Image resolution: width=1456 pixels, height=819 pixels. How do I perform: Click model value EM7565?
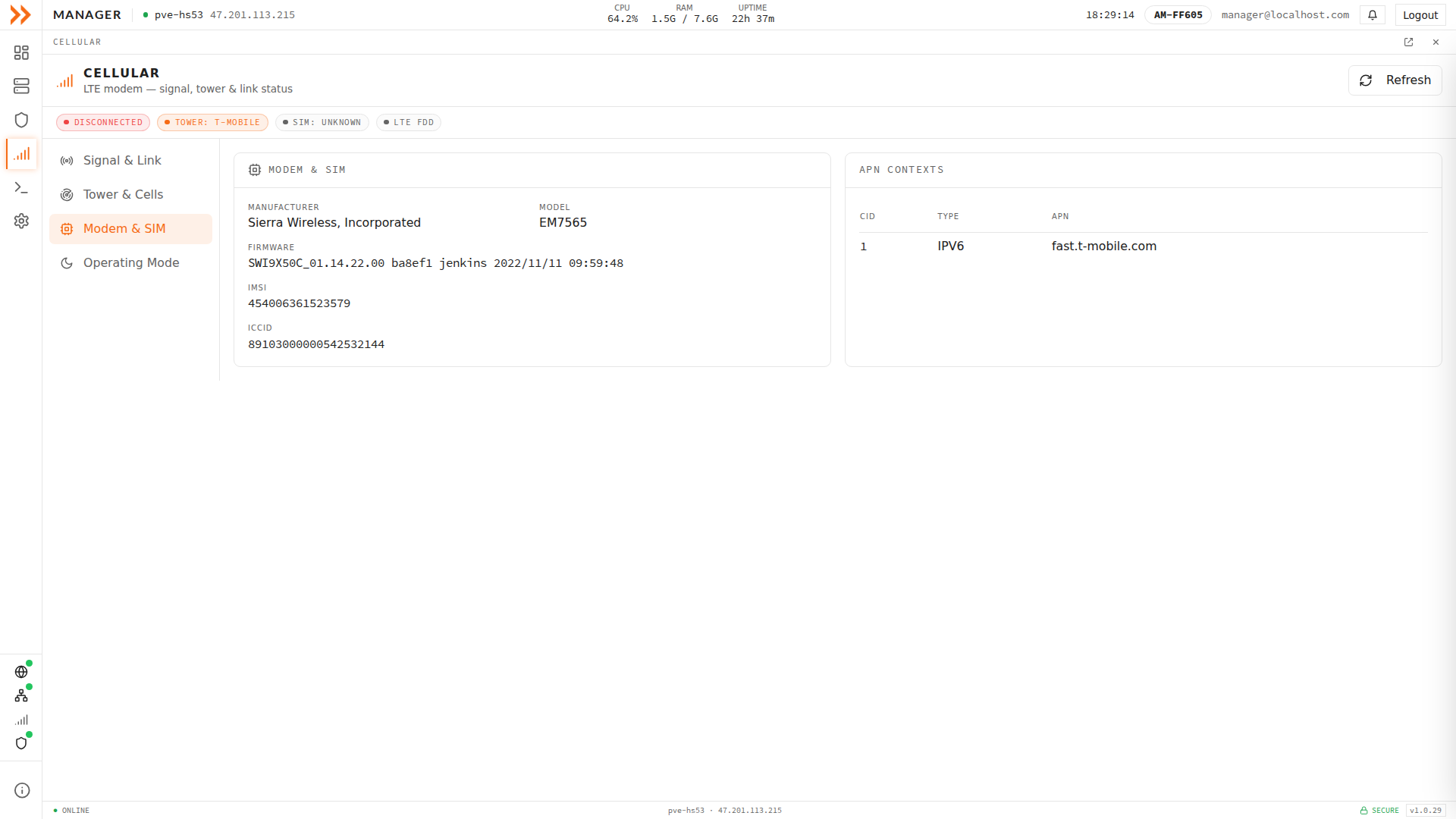(563, 223)
